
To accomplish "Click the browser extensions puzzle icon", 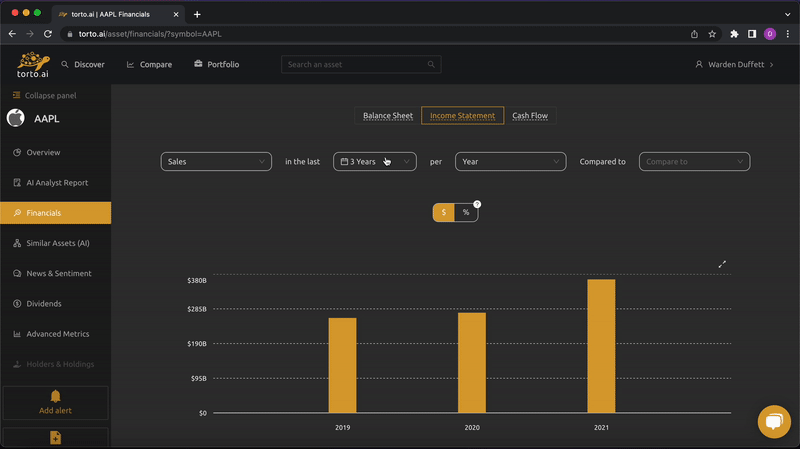I will (x=734, y=34).
